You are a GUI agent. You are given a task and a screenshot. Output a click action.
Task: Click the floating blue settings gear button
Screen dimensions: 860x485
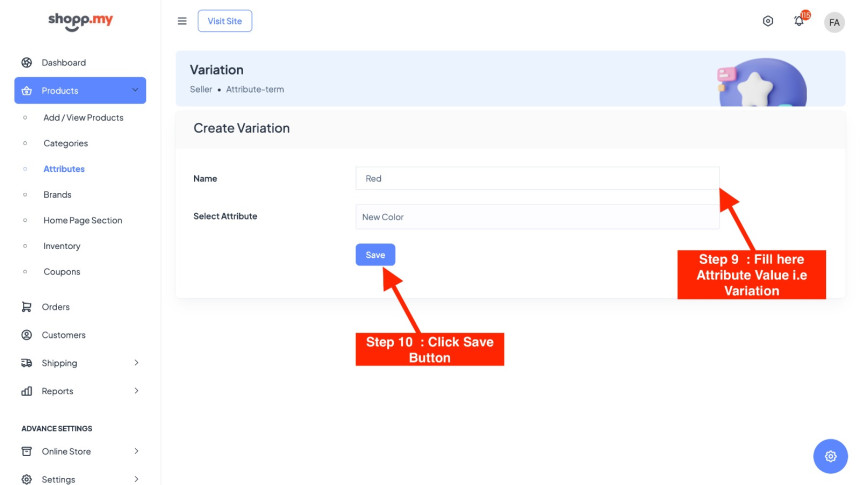[830, 456]
